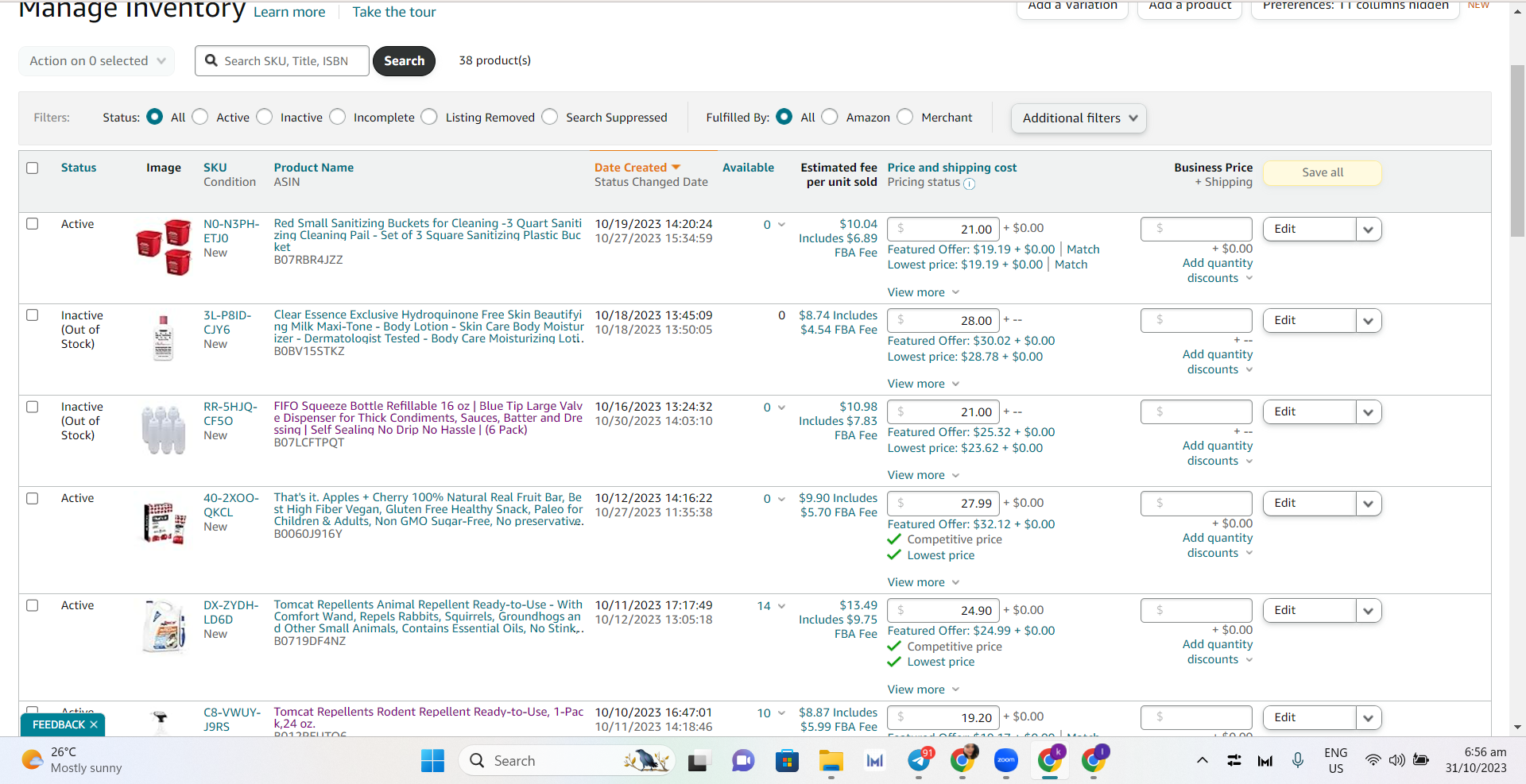Close the FEEDBACK tab with X
The height and width of the screenshot is (784, 1526).
tap(94, 724)
